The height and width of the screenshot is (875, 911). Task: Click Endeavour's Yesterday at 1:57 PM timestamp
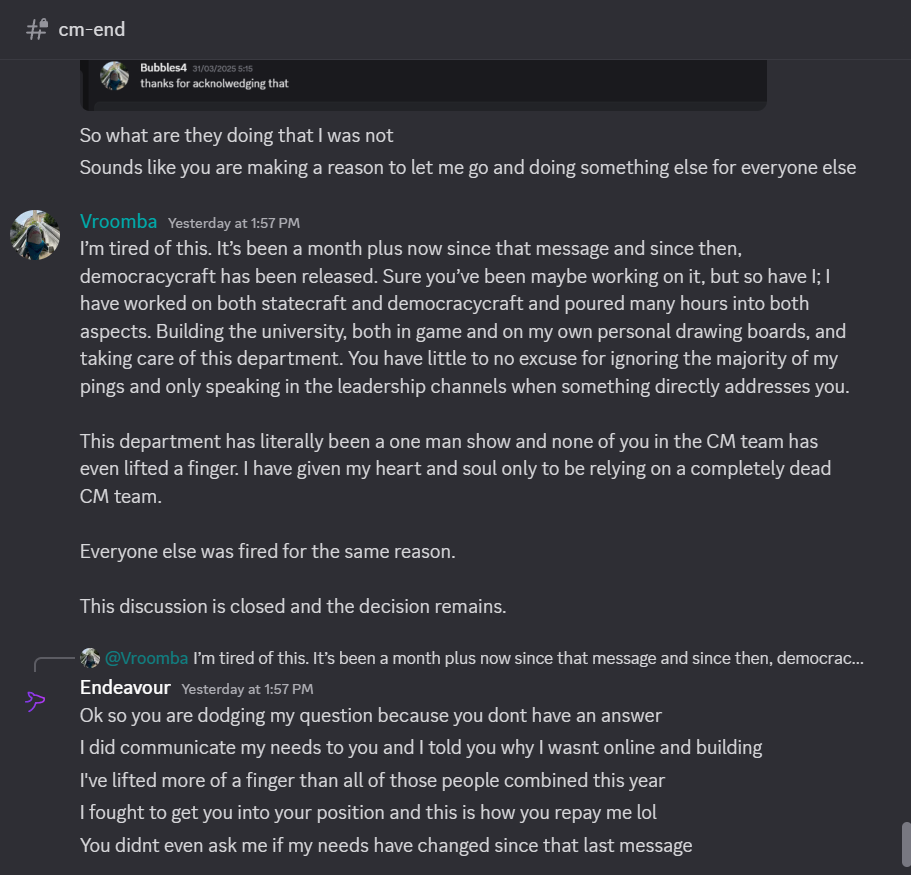[248, 689]
